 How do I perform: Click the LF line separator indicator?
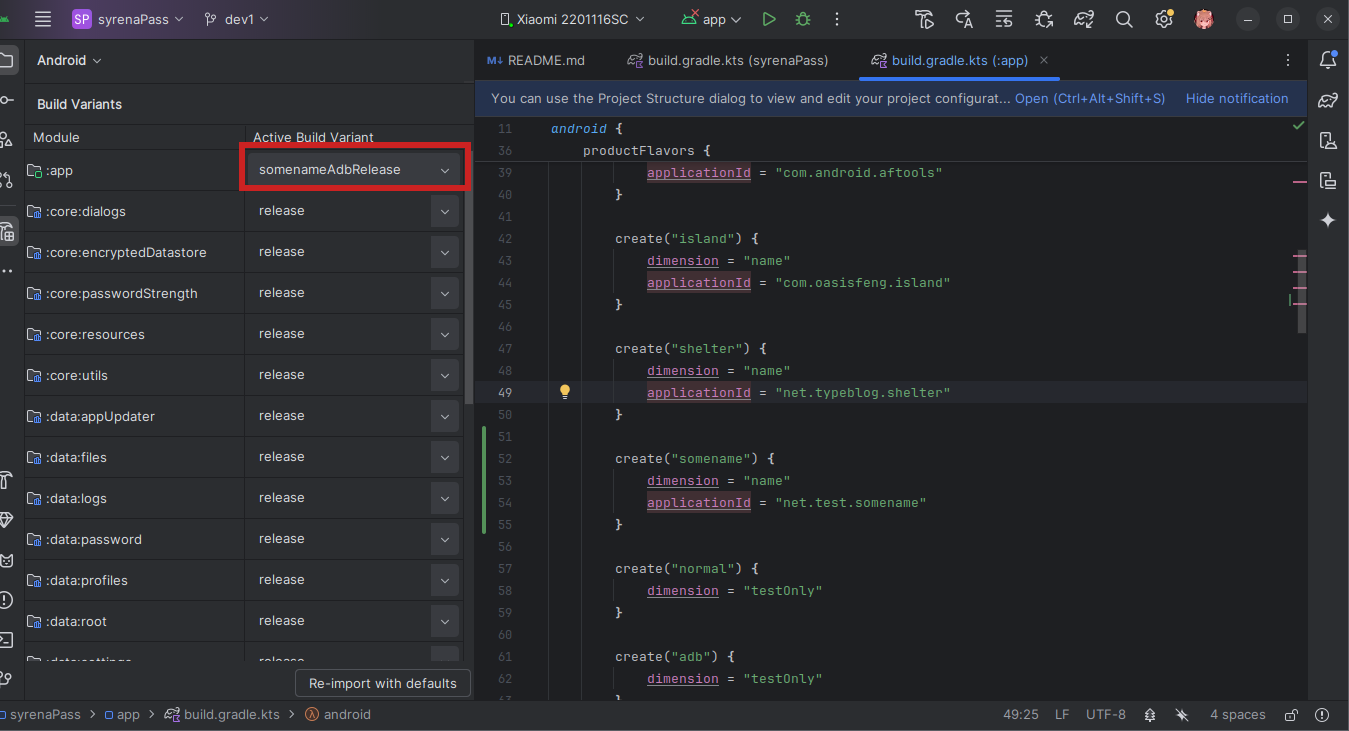[x=1062, y=715]
